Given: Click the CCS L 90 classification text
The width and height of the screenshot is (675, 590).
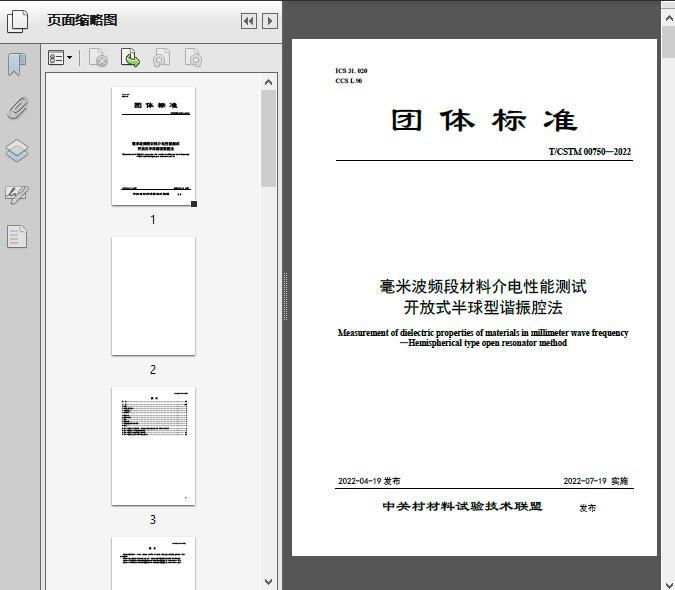Looking at the screenshot, I should [x=349, y=80].
